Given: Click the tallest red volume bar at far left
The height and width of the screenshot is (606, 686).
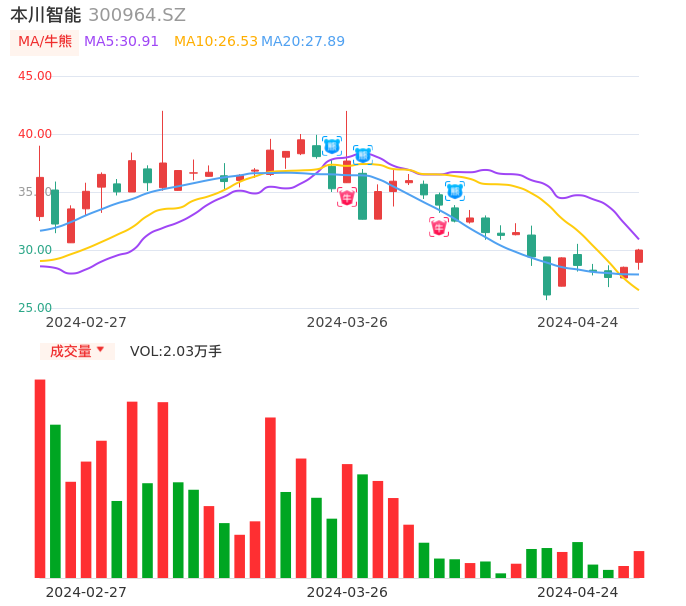Looking at the screenshot, I should pyautogui.click(x=40, y=478).
